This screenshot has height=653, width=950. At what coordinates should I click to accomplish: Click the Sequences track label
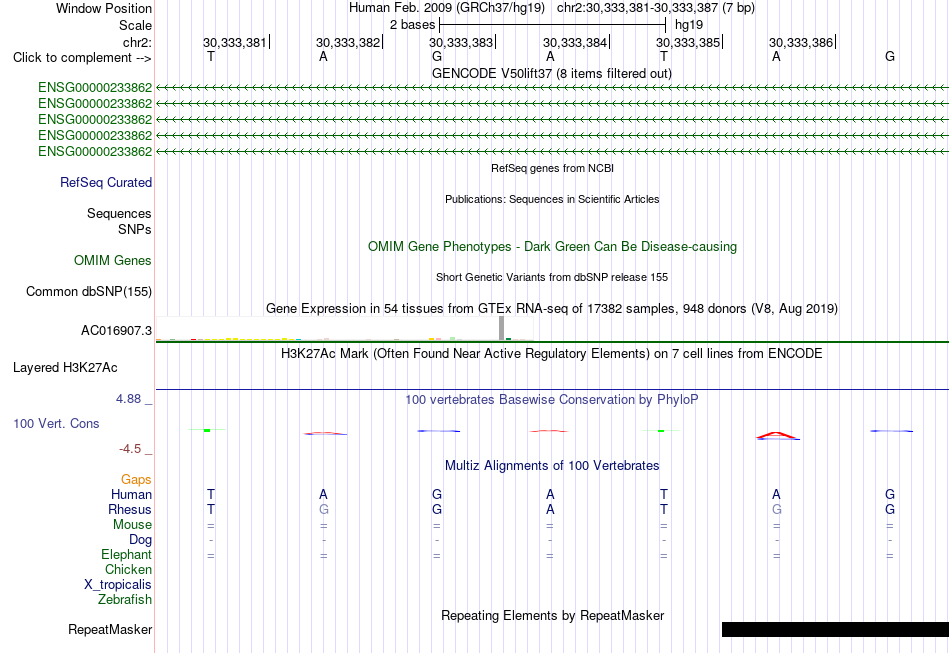pos(119,213)
